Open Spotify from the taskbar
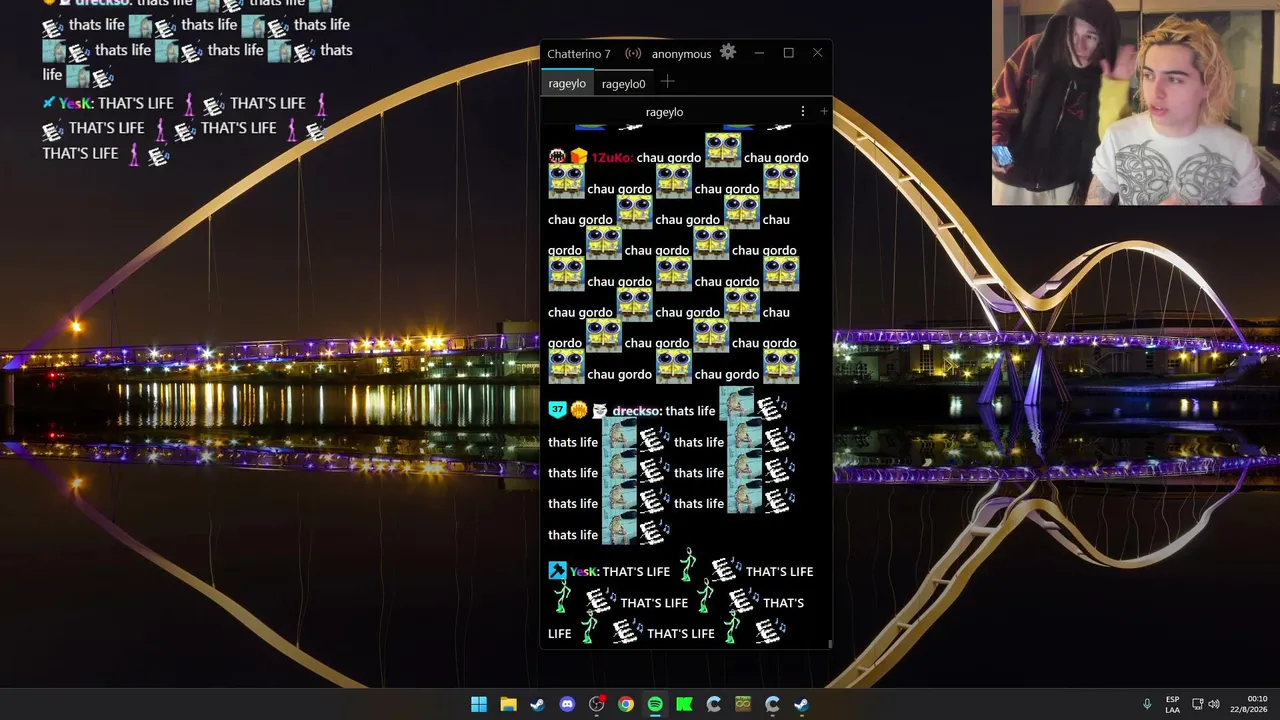 coord(655,704)
